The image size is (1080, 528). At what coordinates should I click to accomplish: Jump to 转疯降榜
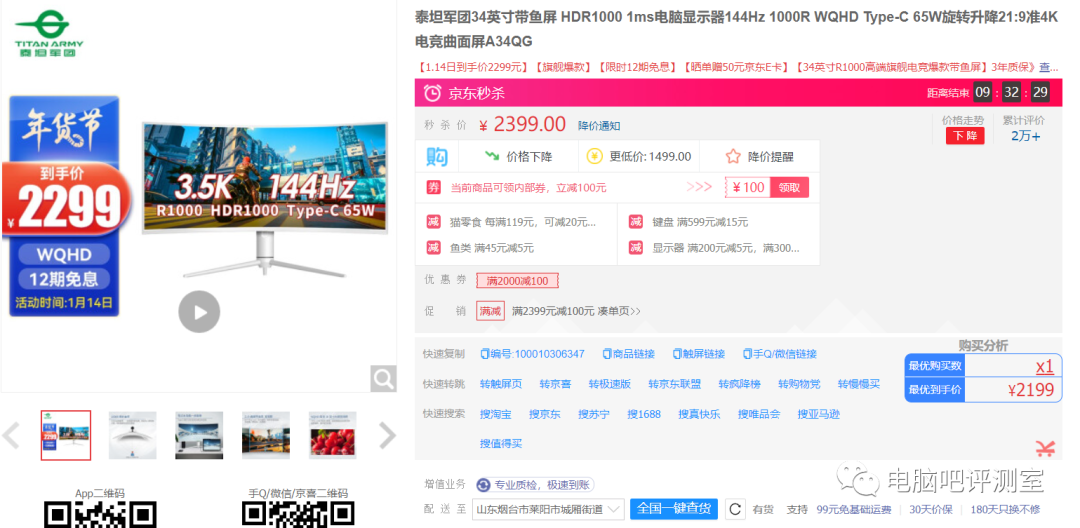coord(739,384)
